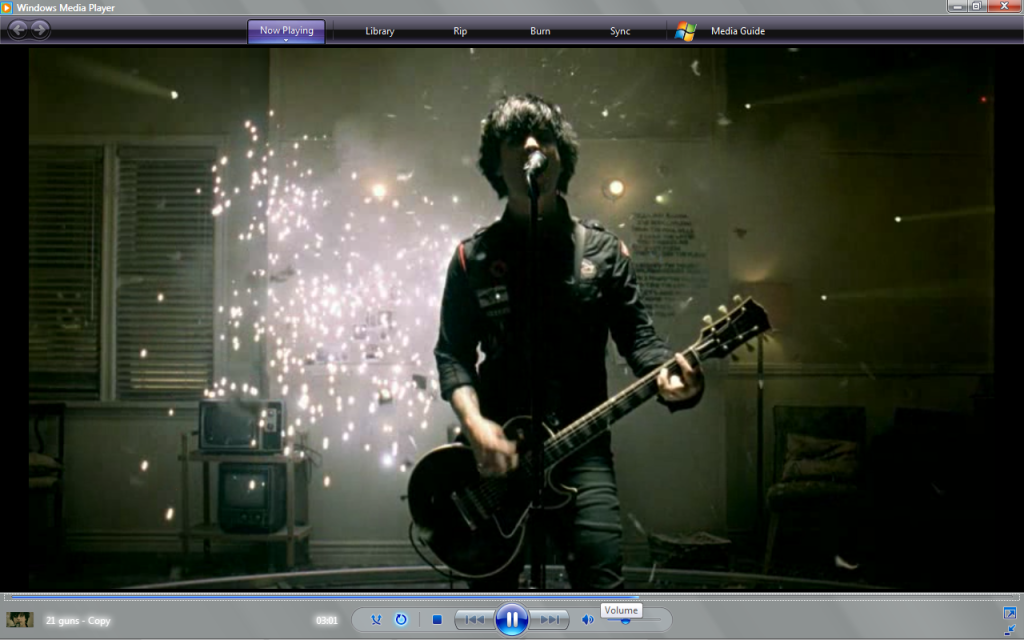This screenshot has height=640, width=1024.
Task: Go forward with the forward arrow button
Action: pyautogui.click(x=40, y=29)
